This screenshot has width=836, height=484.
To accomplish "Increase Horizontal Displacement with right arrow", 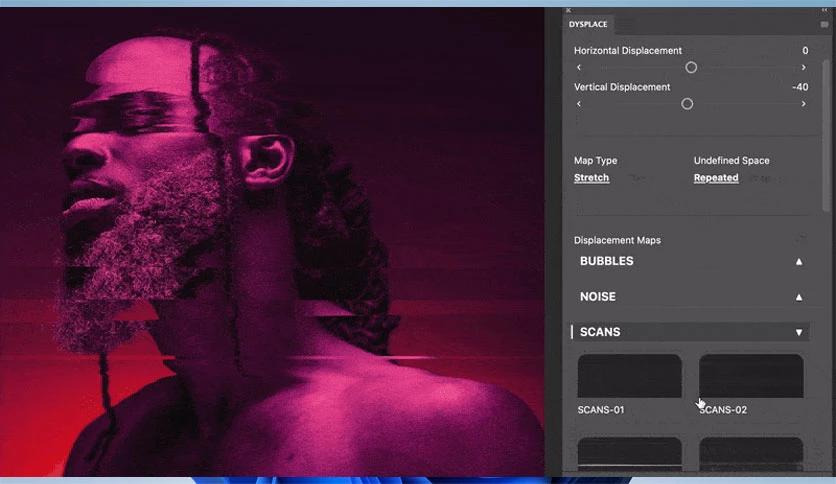I will (x=803, y=68).
